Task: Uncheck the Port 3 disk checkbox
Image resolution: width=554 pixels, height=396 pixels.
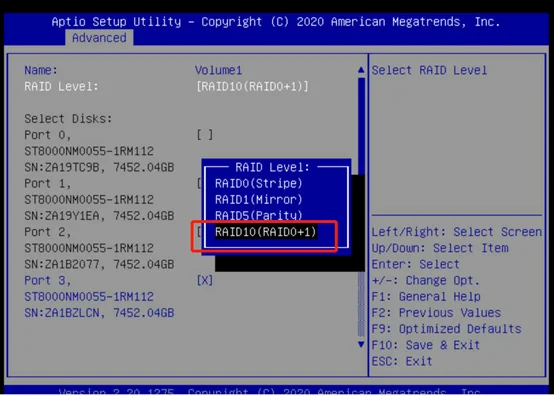Action: [205, 280]
